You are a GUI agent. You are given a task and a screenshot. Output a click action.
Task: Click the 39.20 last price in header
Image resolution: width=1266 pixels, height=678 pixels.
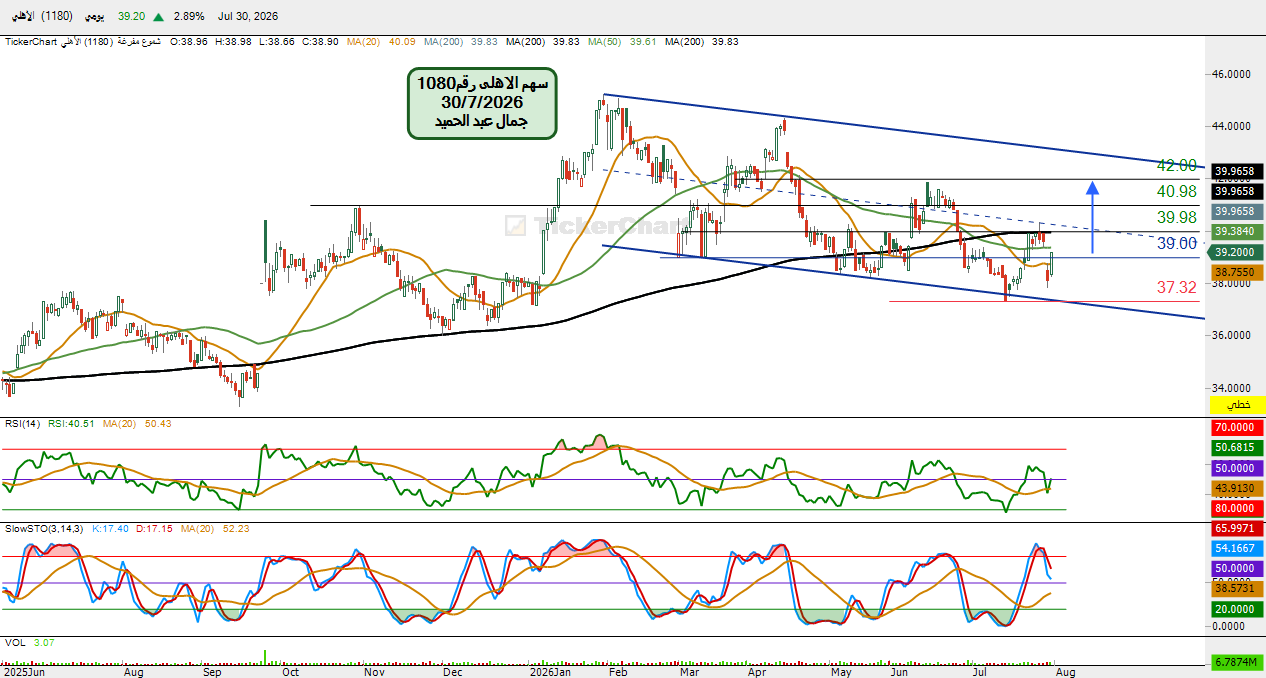pyautogui.click(x=131, y=17)
